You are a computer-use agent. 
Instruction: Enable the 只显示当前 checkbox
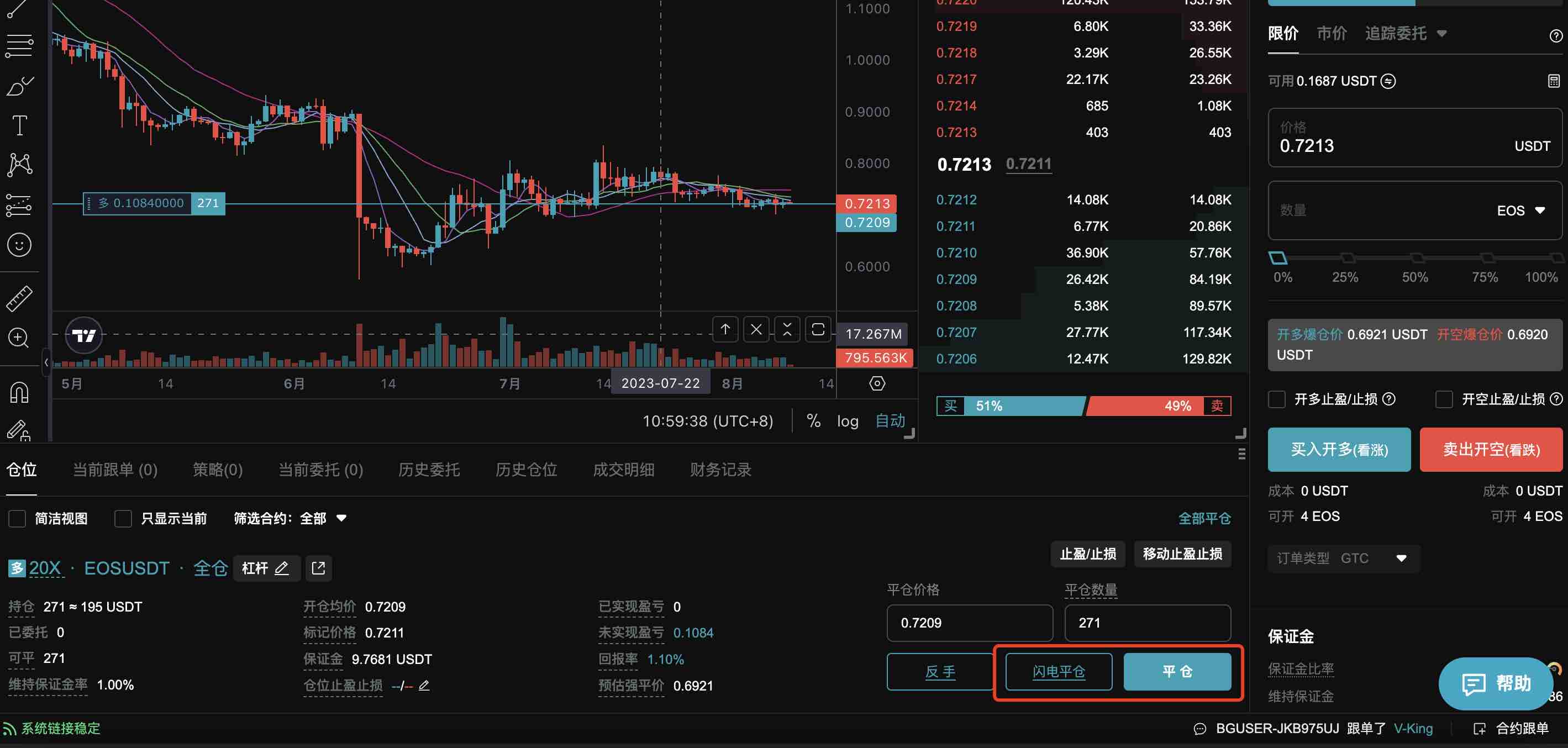coord(123,519)
